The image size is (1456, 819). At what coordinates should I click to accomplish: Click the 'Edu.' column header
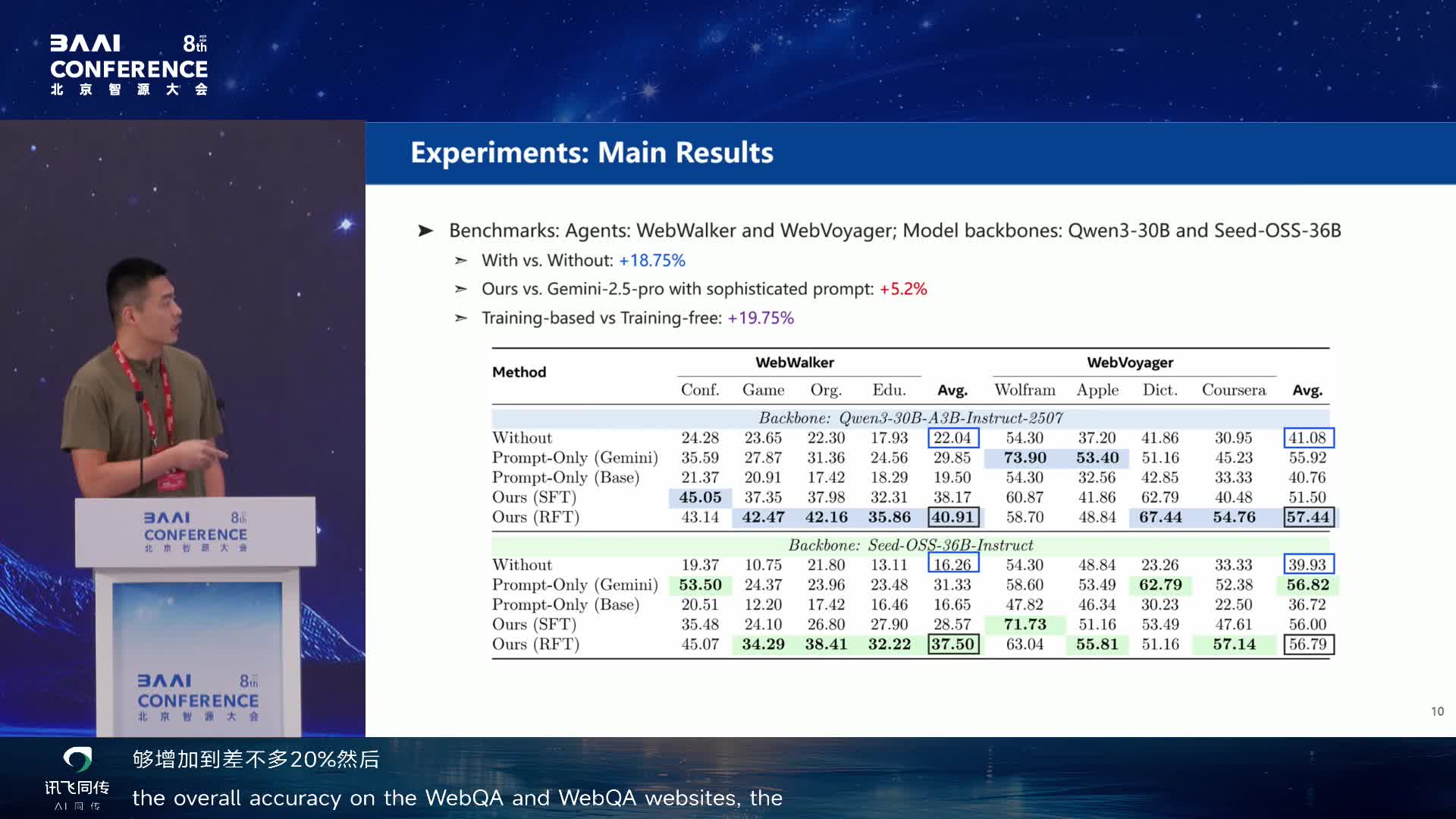point(889,390)
